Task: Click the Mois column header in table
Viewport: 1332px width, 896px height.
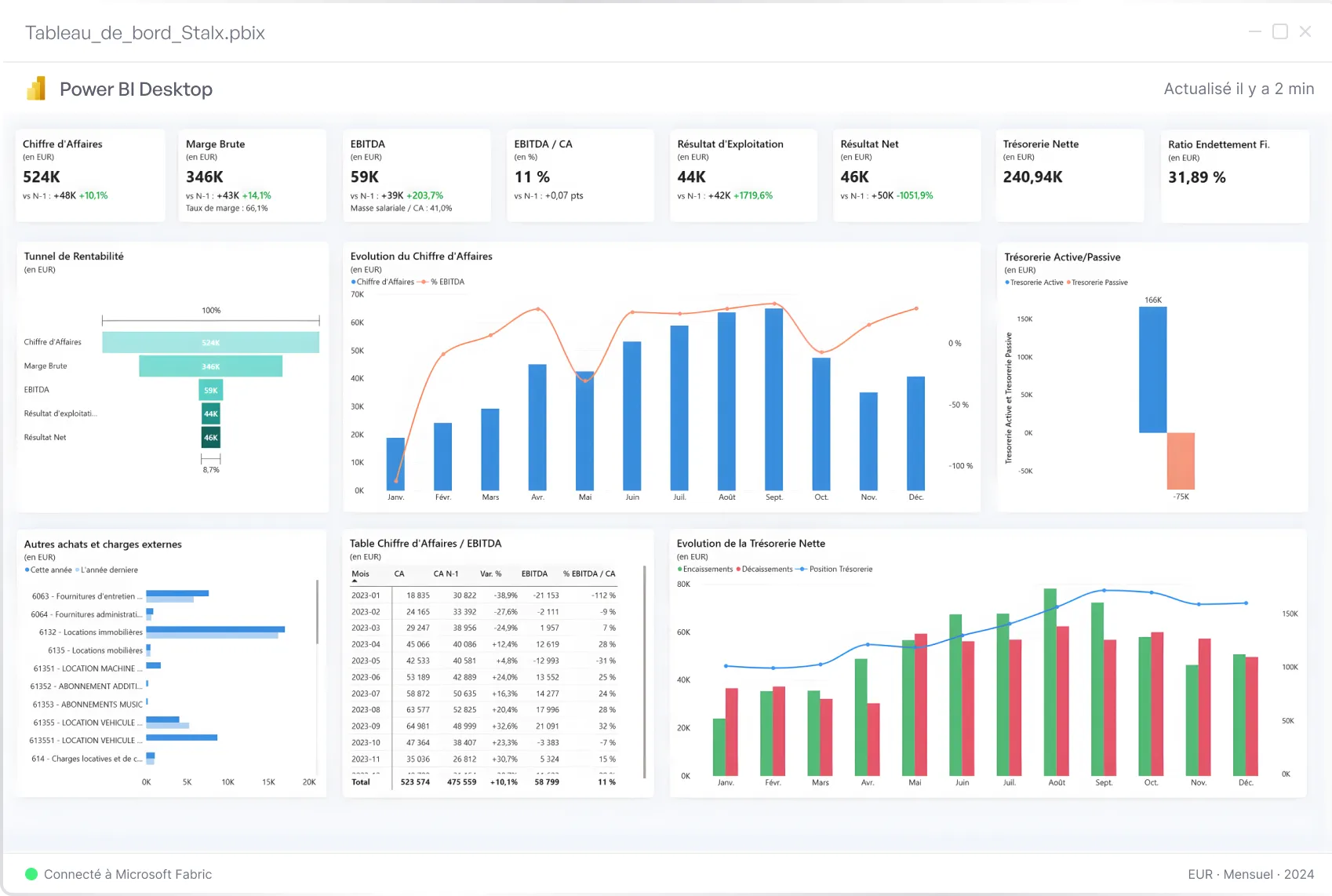Action: point(360,574)
